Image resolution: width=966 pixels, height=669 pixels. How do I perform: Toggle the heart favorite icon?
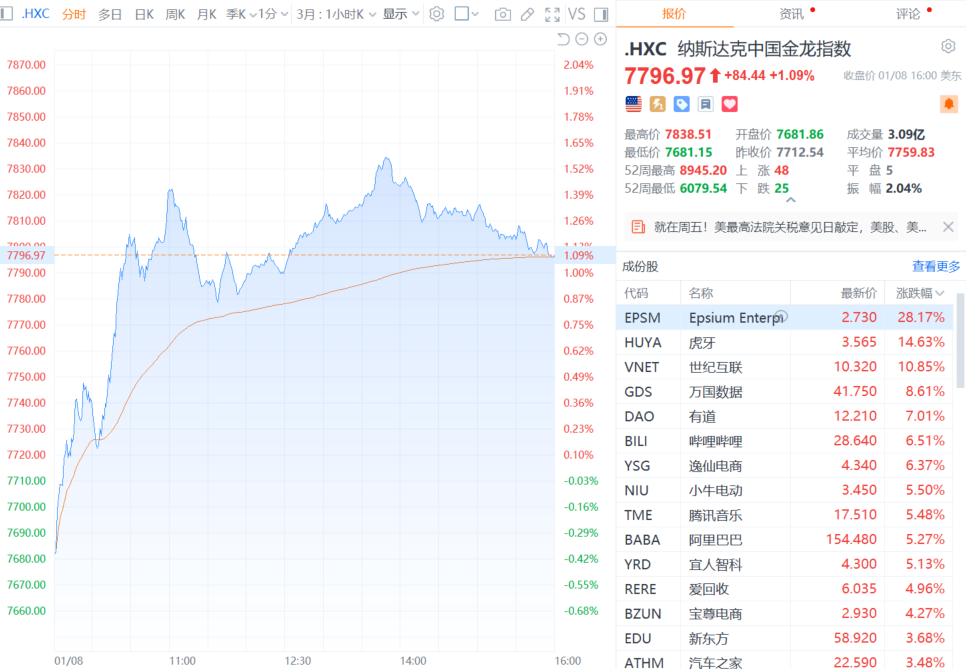[729, 104]
